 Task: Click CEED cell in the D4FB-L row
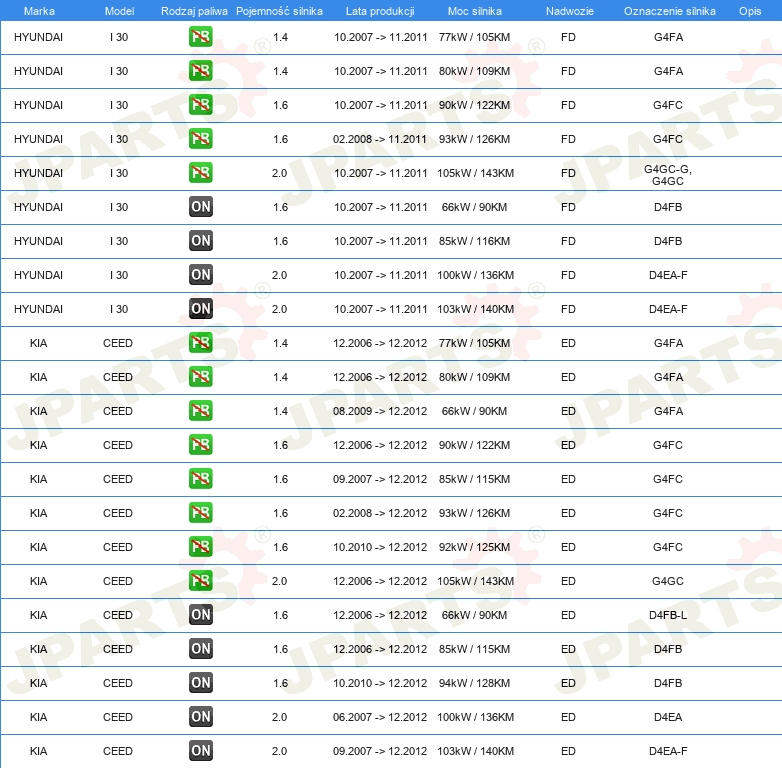tap(118, 615)
